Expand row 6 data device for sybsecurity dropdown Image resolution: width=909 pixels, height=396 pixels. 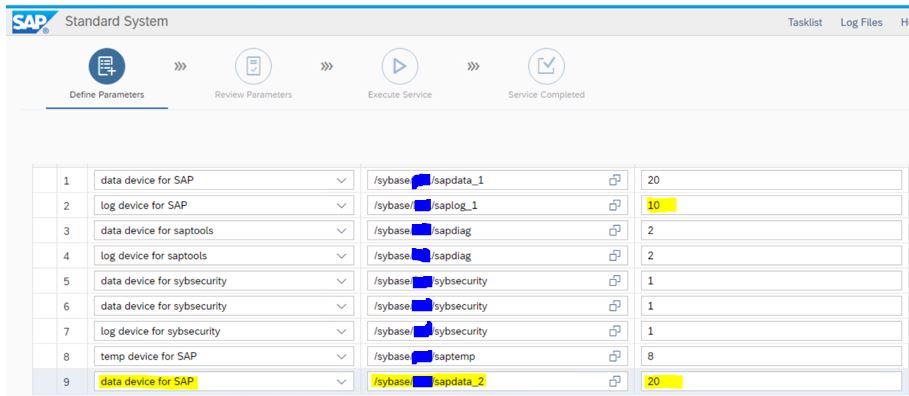coord(341,306)
